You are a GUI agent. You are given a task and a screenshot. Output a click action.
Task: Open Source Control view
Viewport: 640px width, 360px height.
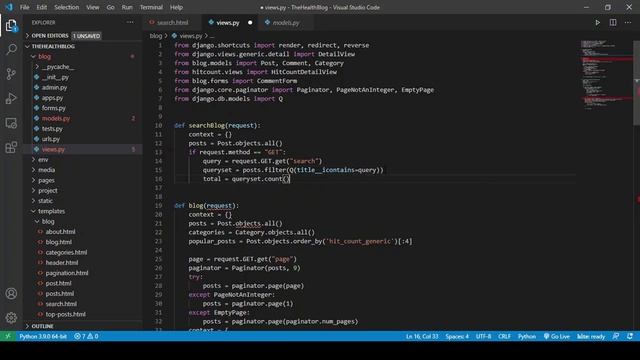point(11,74)
